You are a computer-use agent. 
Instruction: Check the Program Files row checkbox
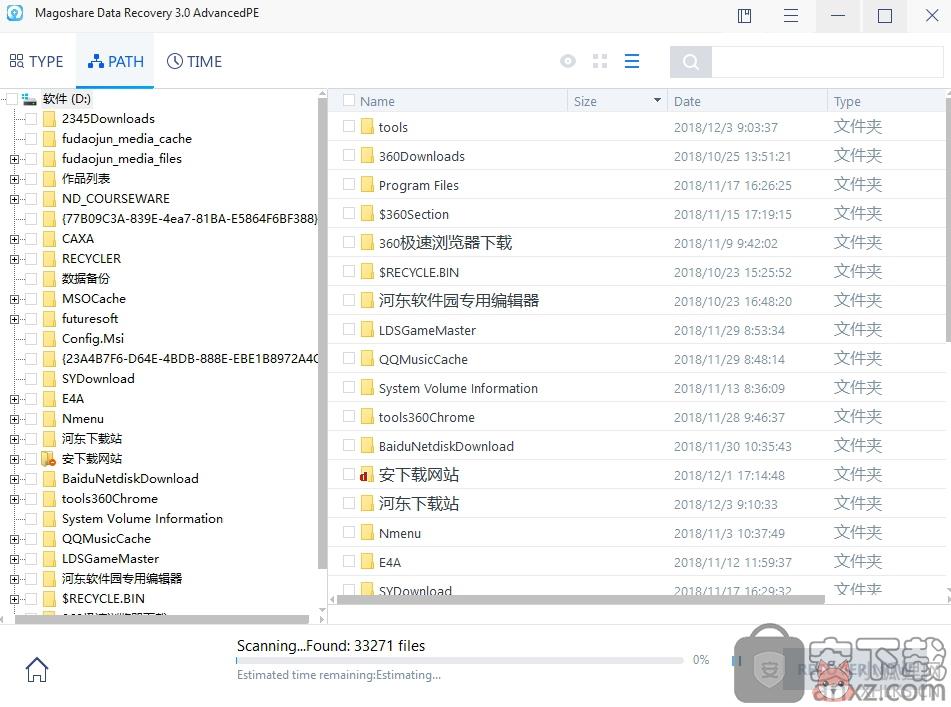click(349, 184)
